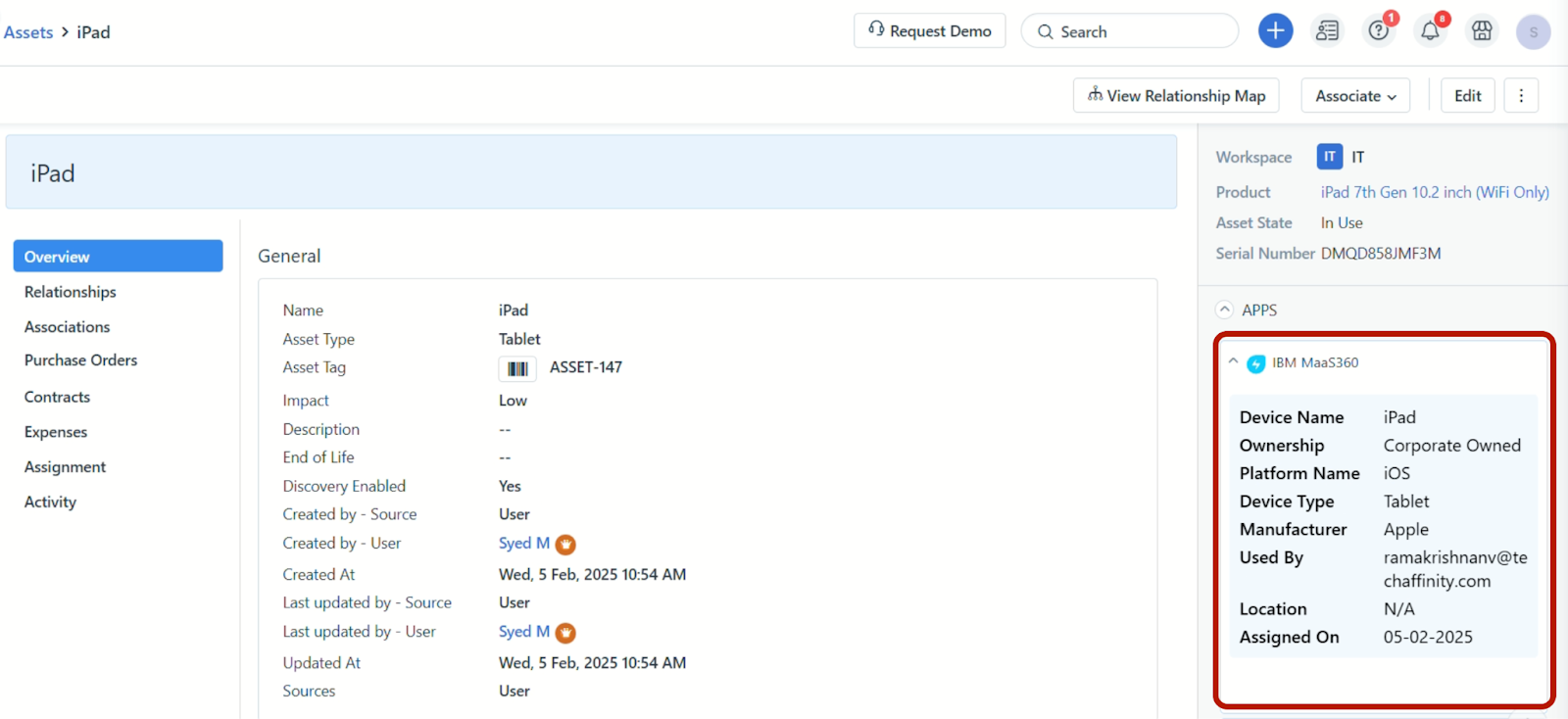The height and width of the screenshot is (719, 1568).
Task: Click the Apple manufacturer value
Action: click(1406, 530)
